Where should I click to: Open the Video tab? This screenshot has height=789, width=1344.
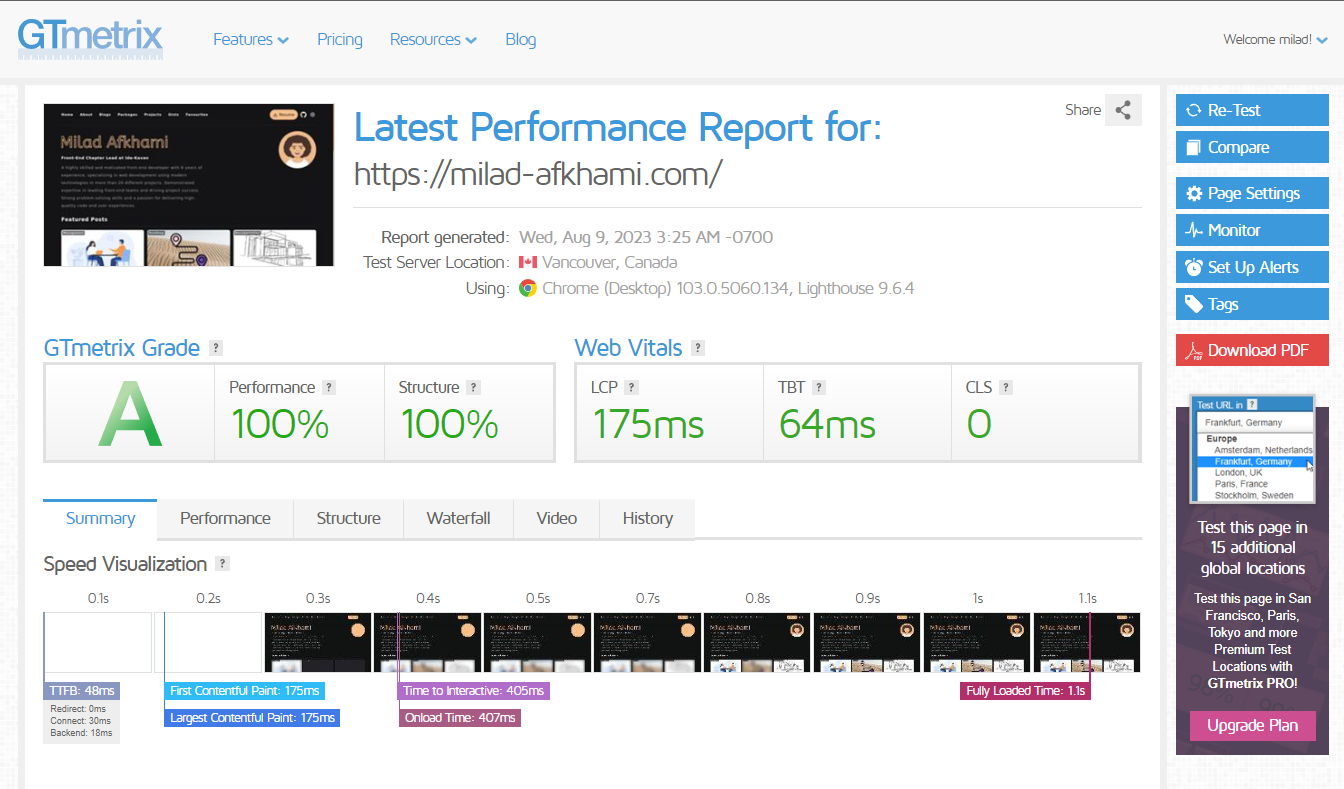click(556, 518)
